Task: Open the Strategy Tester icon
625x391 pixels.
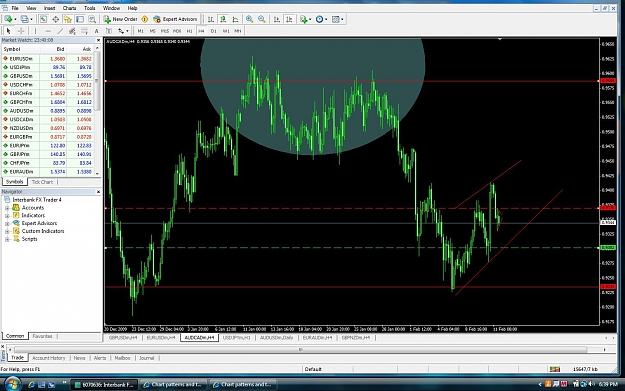Action: pos(92,19)
